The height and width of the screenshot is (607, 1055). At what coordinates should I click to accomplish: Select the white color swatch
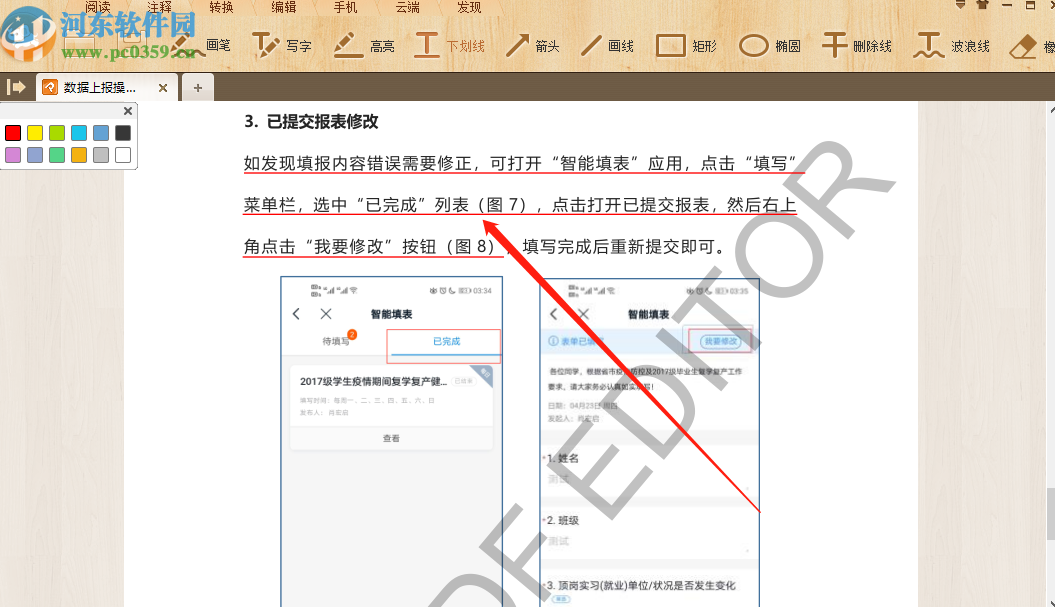[122, 153]
